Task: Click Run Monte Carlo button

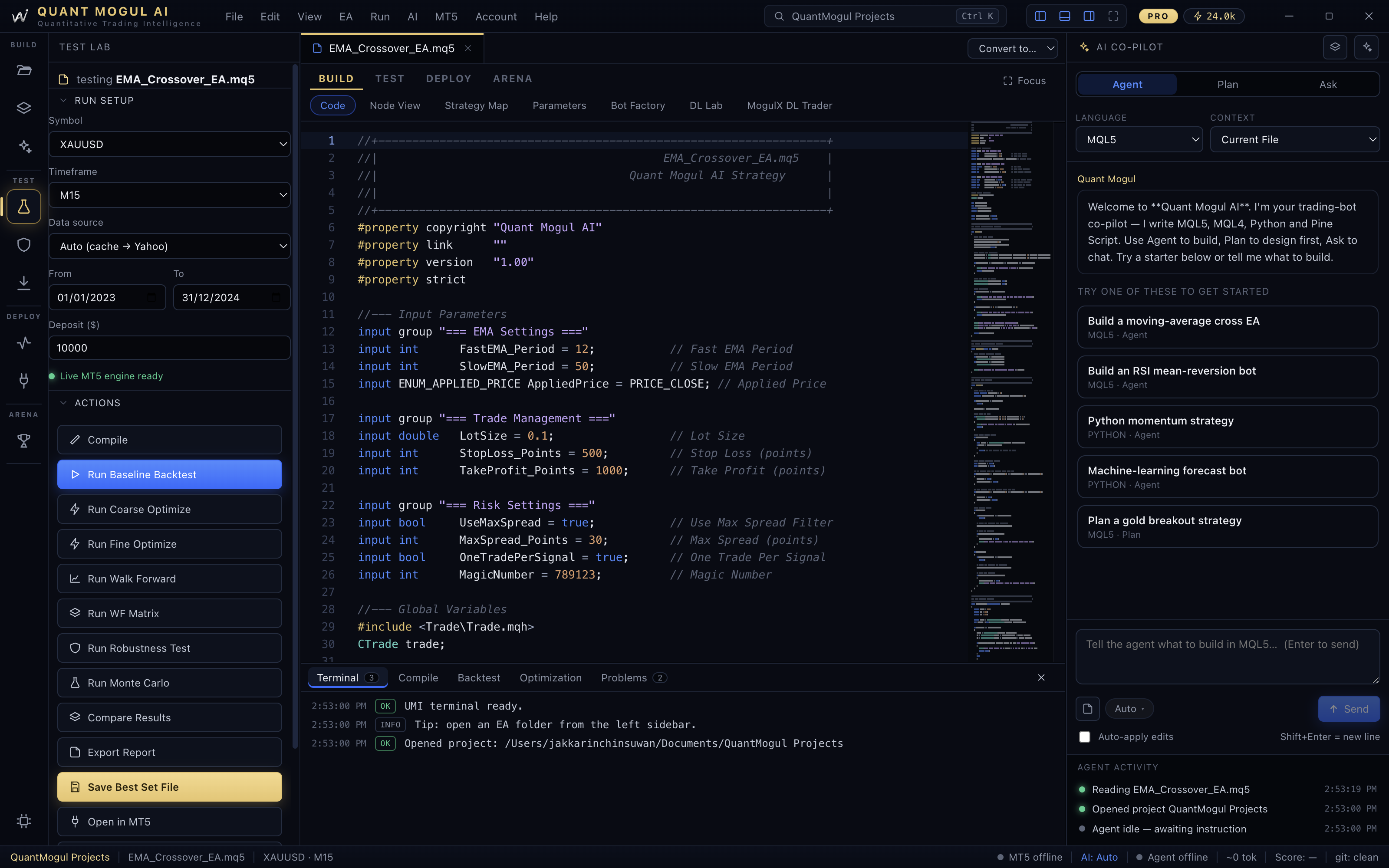Action: 169,683
